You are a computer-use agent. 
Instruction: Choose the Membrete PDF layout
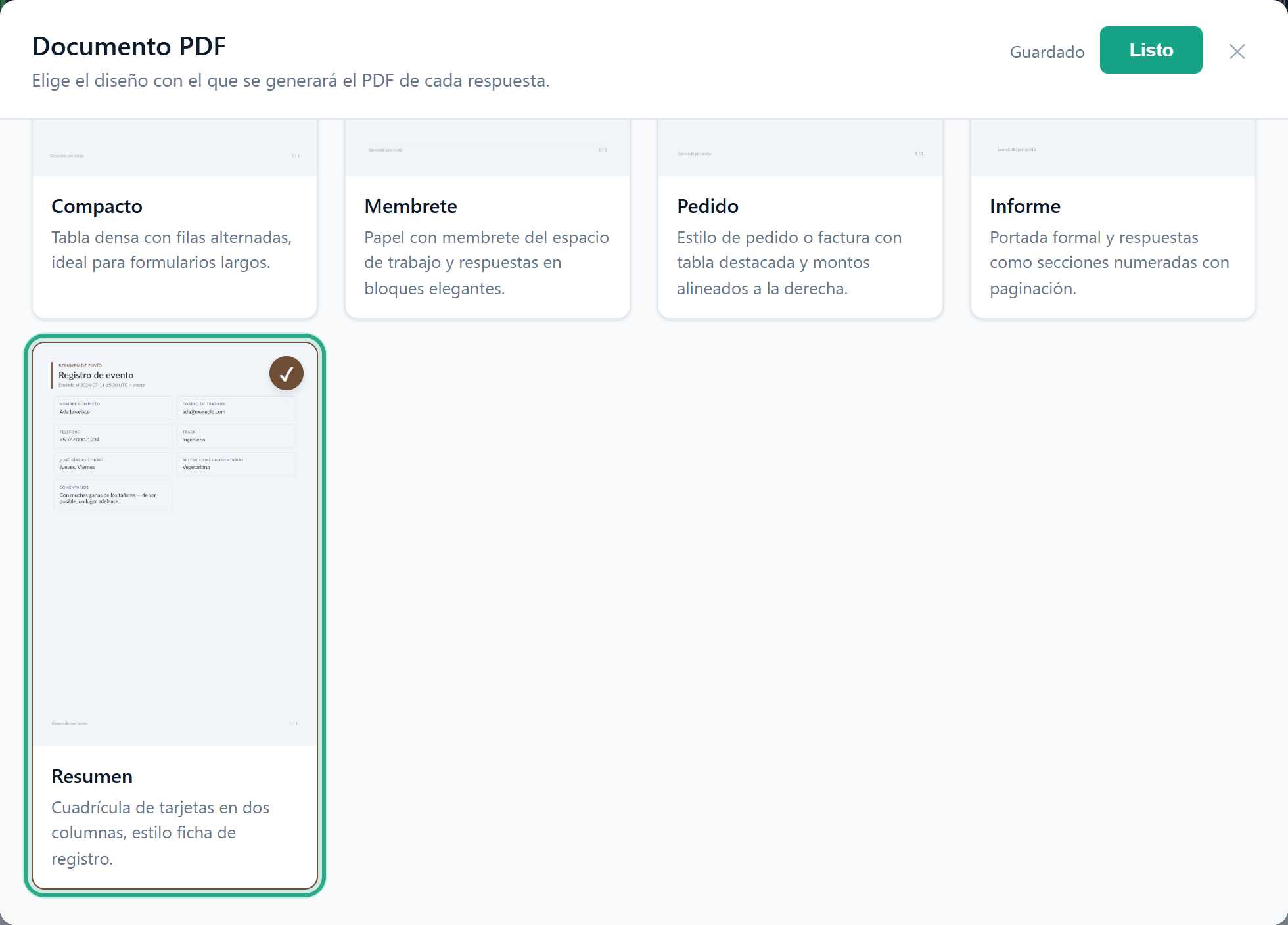click(488, 219)
